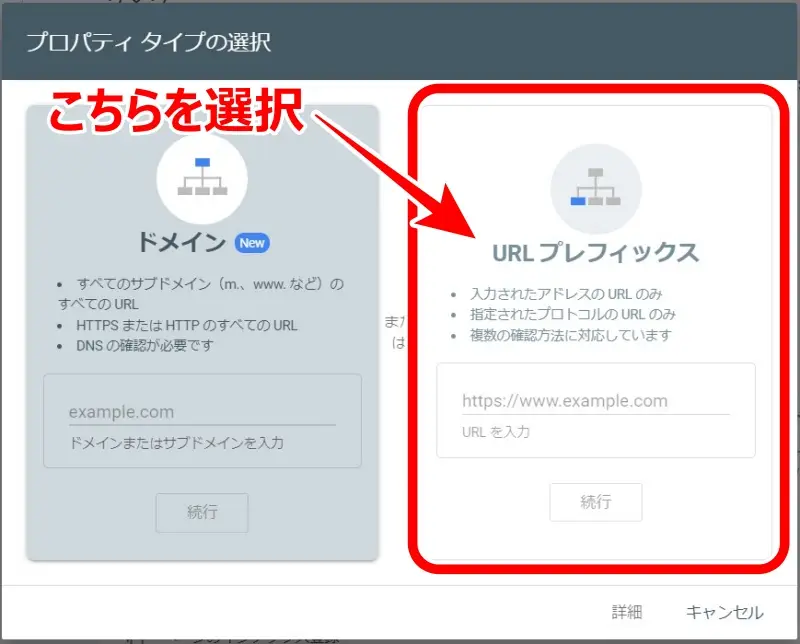Click the Domain property type sitemap icon

tap(202, 179)
